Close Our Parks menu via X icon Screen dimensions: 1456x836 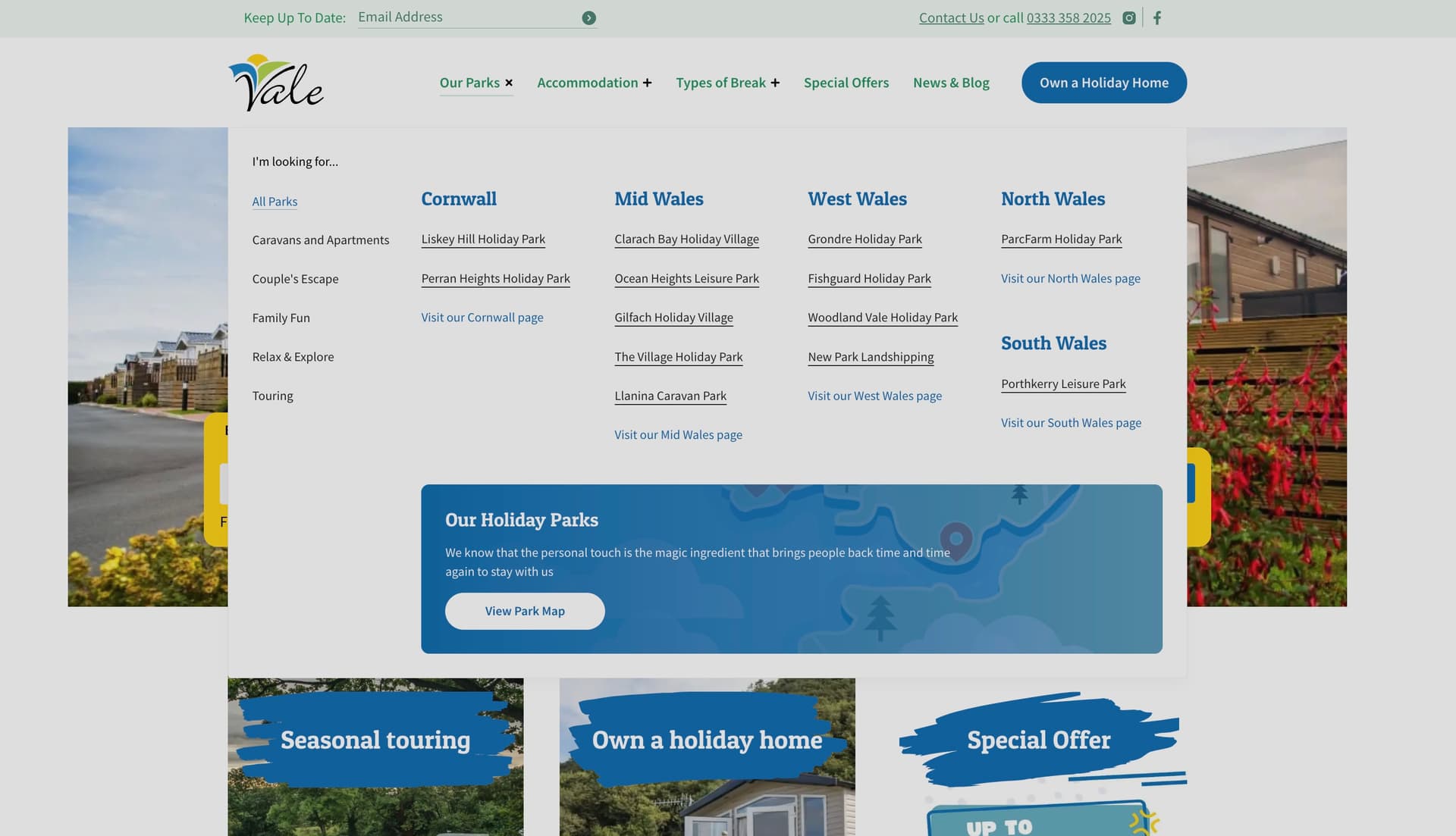pyautogui.click(x=509, y=83)
